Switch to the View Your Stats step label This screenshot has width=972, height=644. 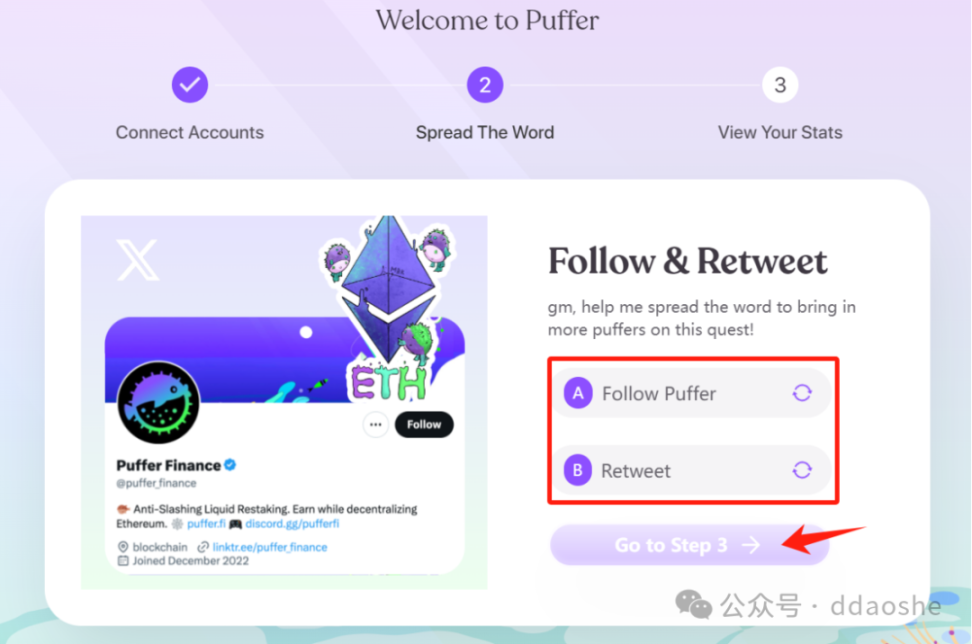click(x=780, y=133)
